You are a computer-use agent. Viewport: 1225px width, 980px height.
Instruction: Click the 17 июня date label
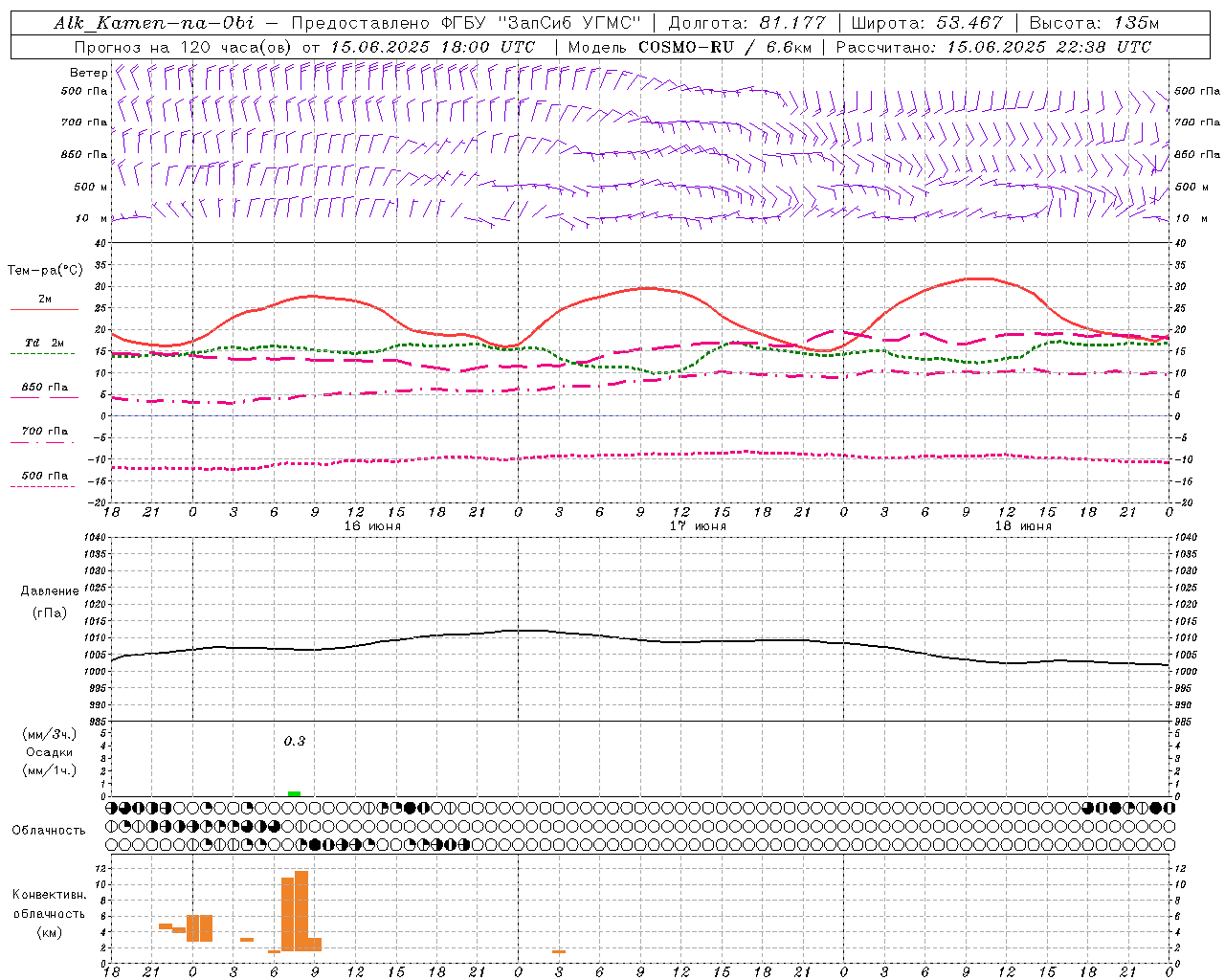(x=698, y=526)
